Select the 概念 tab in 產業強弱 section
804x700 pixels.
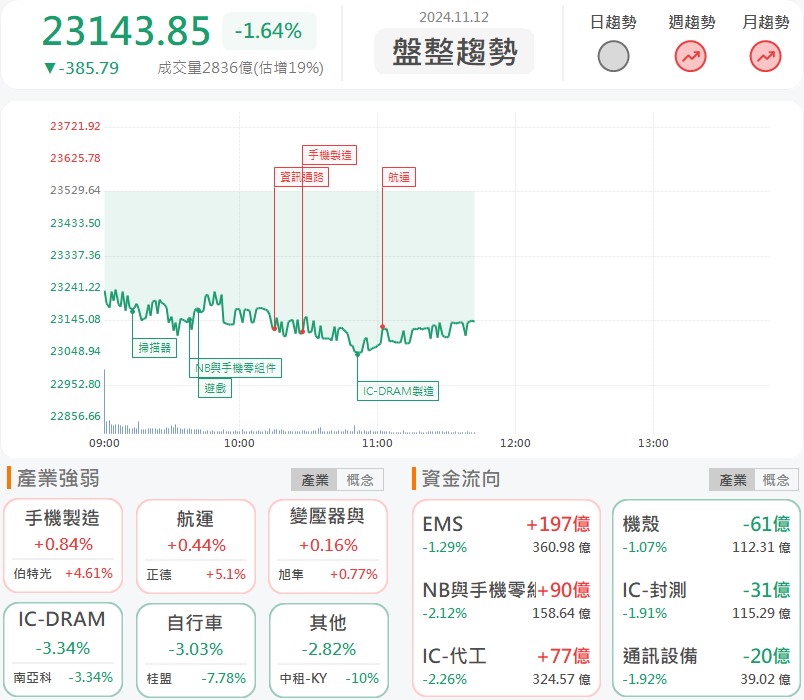coord(360,480)
